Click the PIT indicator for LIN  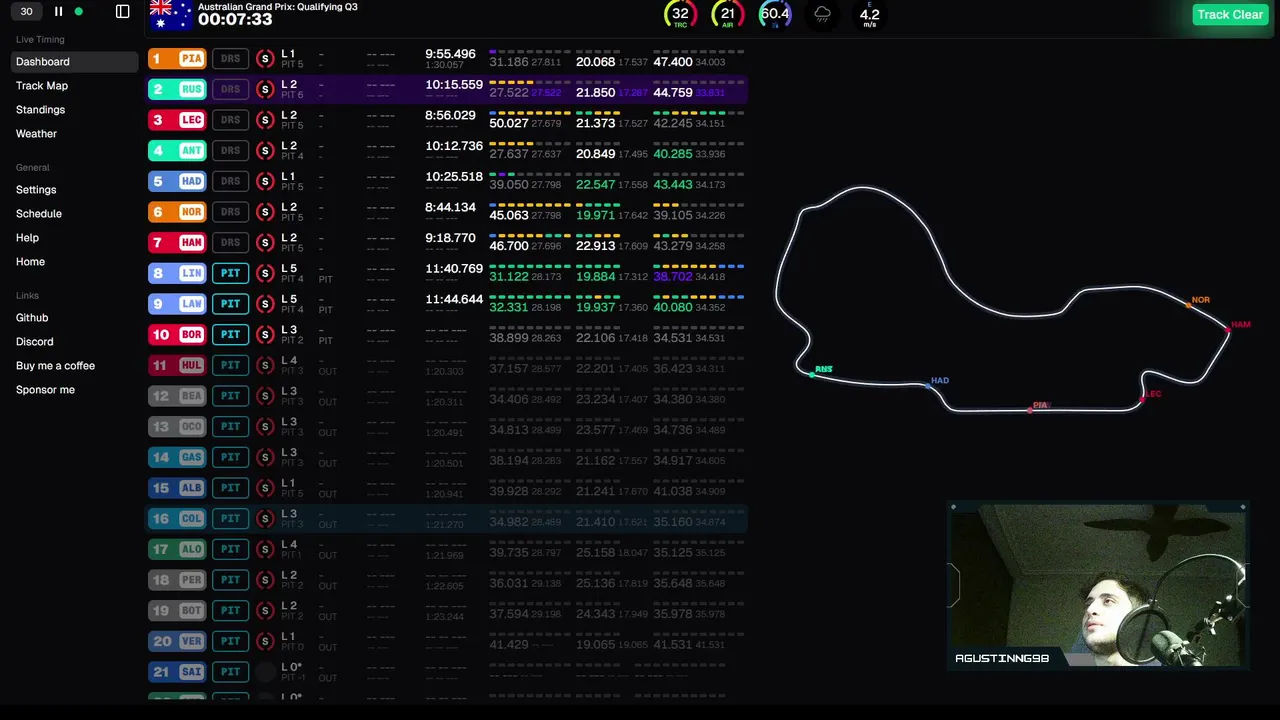[x=230, y=273]
